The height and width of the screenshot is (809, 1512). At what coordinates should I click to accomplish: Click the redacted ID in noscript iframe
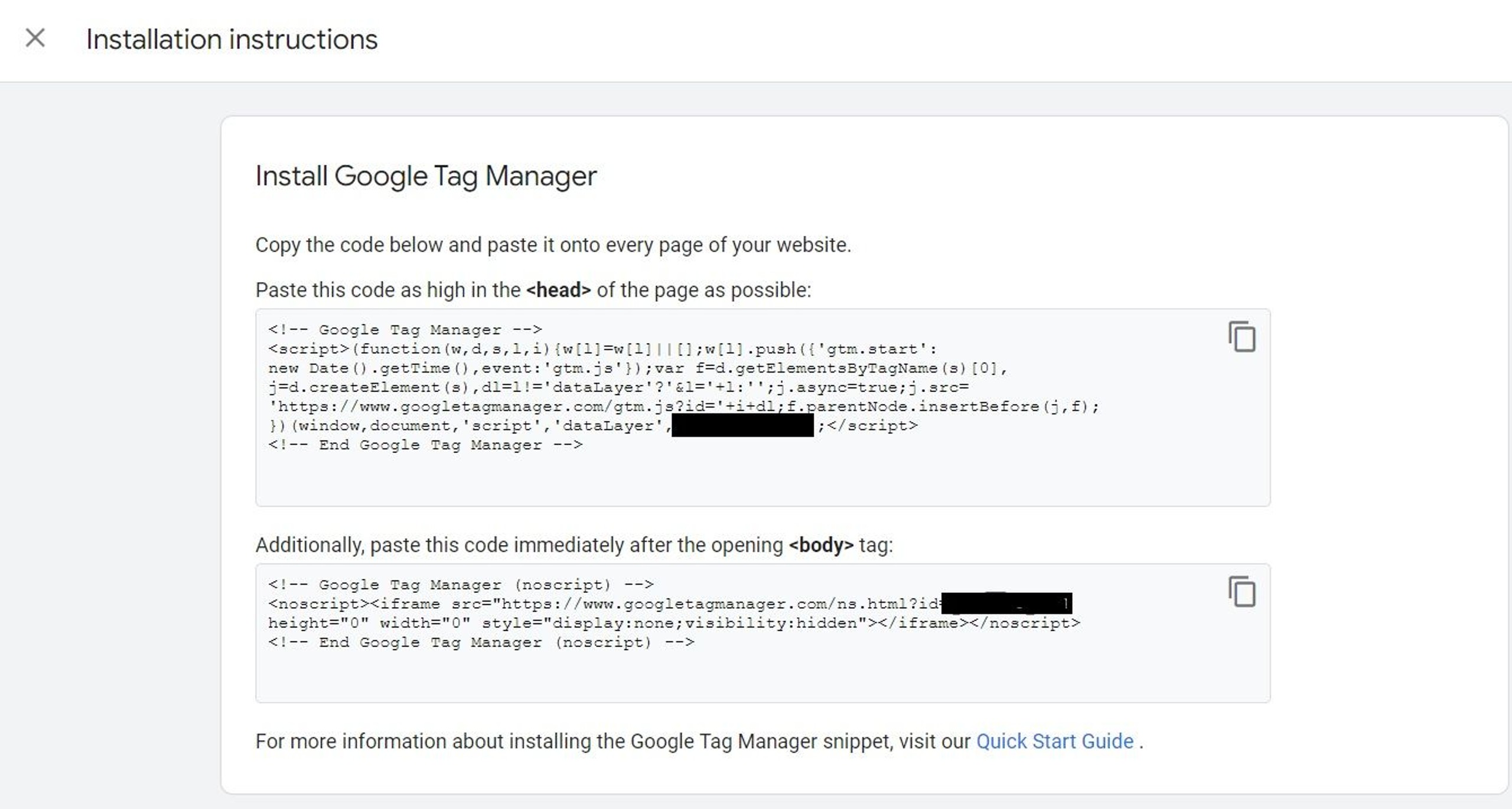pyautogui.click(x=1006, y=604)
